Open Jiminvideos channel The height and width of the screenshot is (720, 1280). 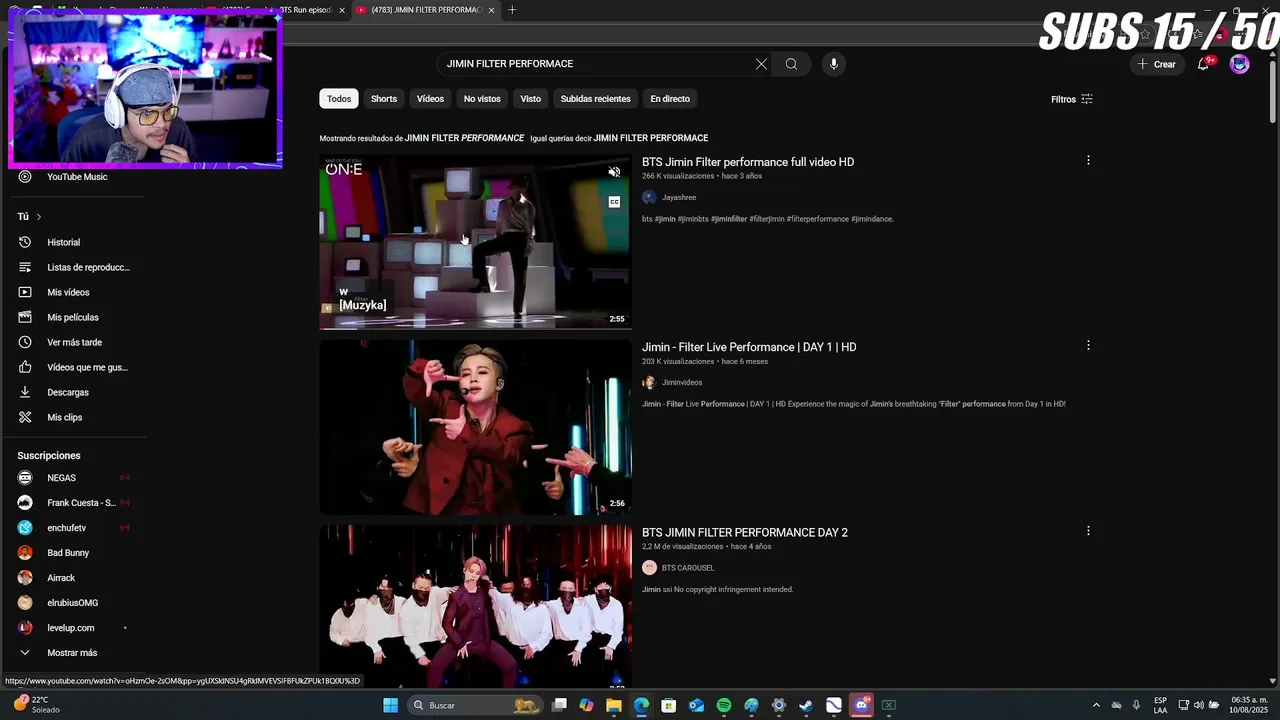pyautogui.click(x=682, y=383)
